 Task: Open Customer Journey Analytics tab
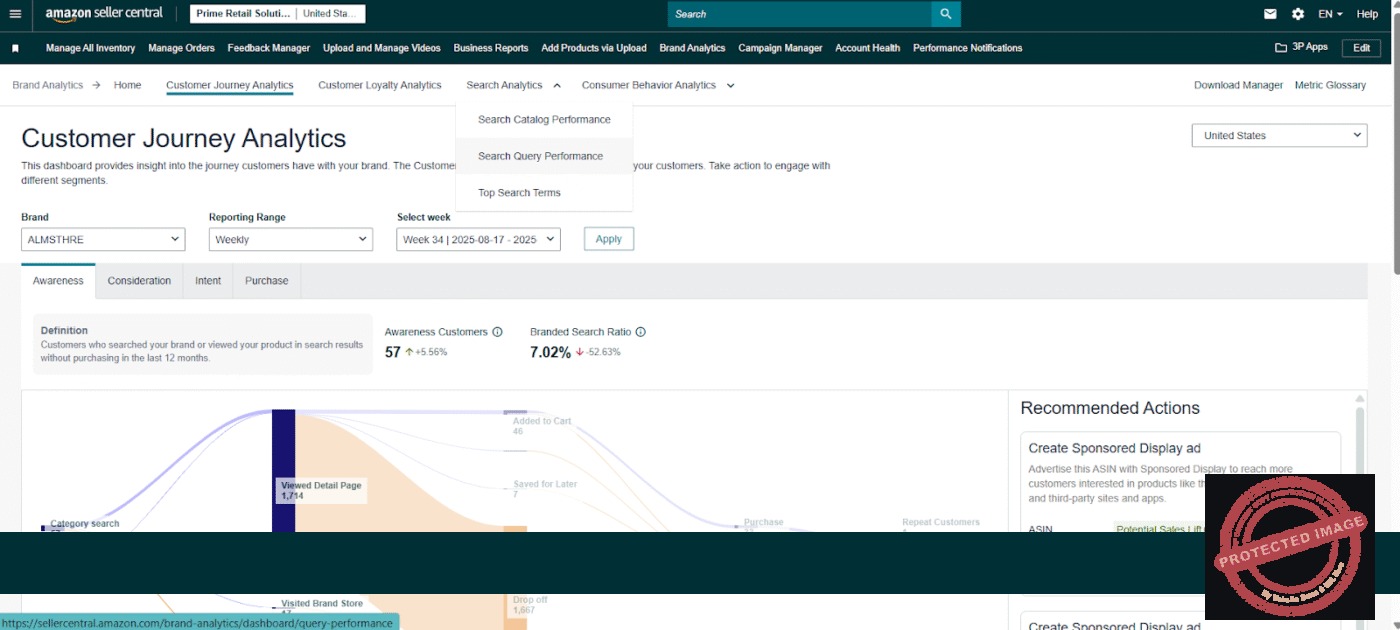tap(230, 85)
